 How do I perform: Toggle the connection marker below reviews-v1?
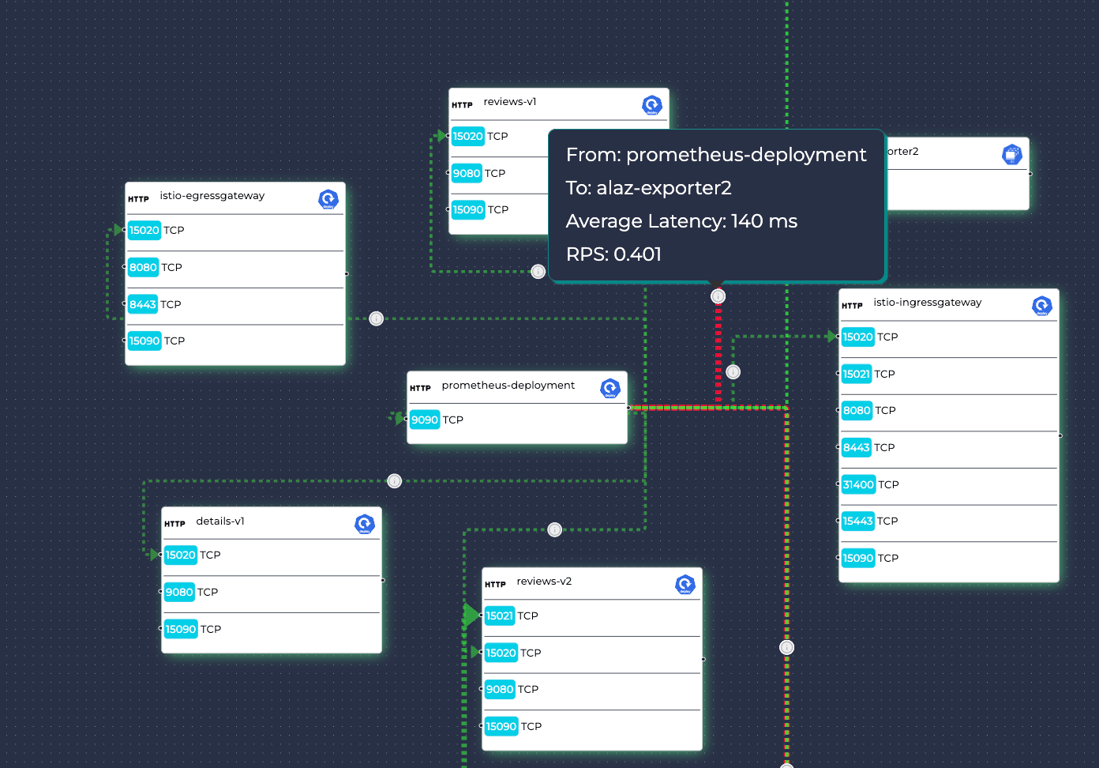(537, 270)
